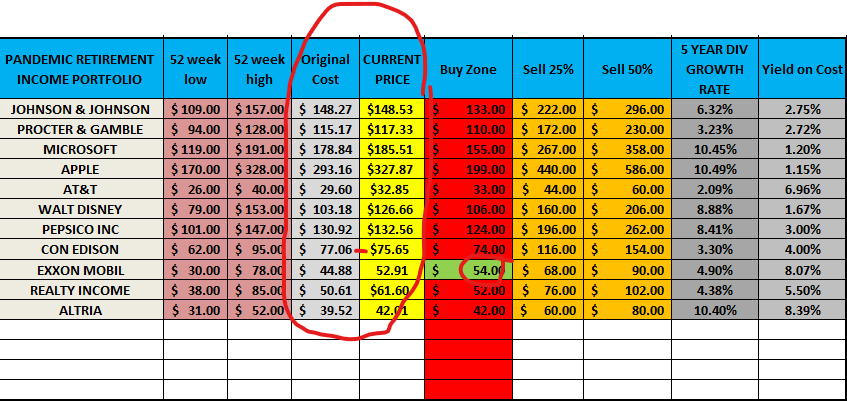Screen dimensions: 847x401
Task: Click AT&T yield on cost 6.96%
Action: point(803,190)
